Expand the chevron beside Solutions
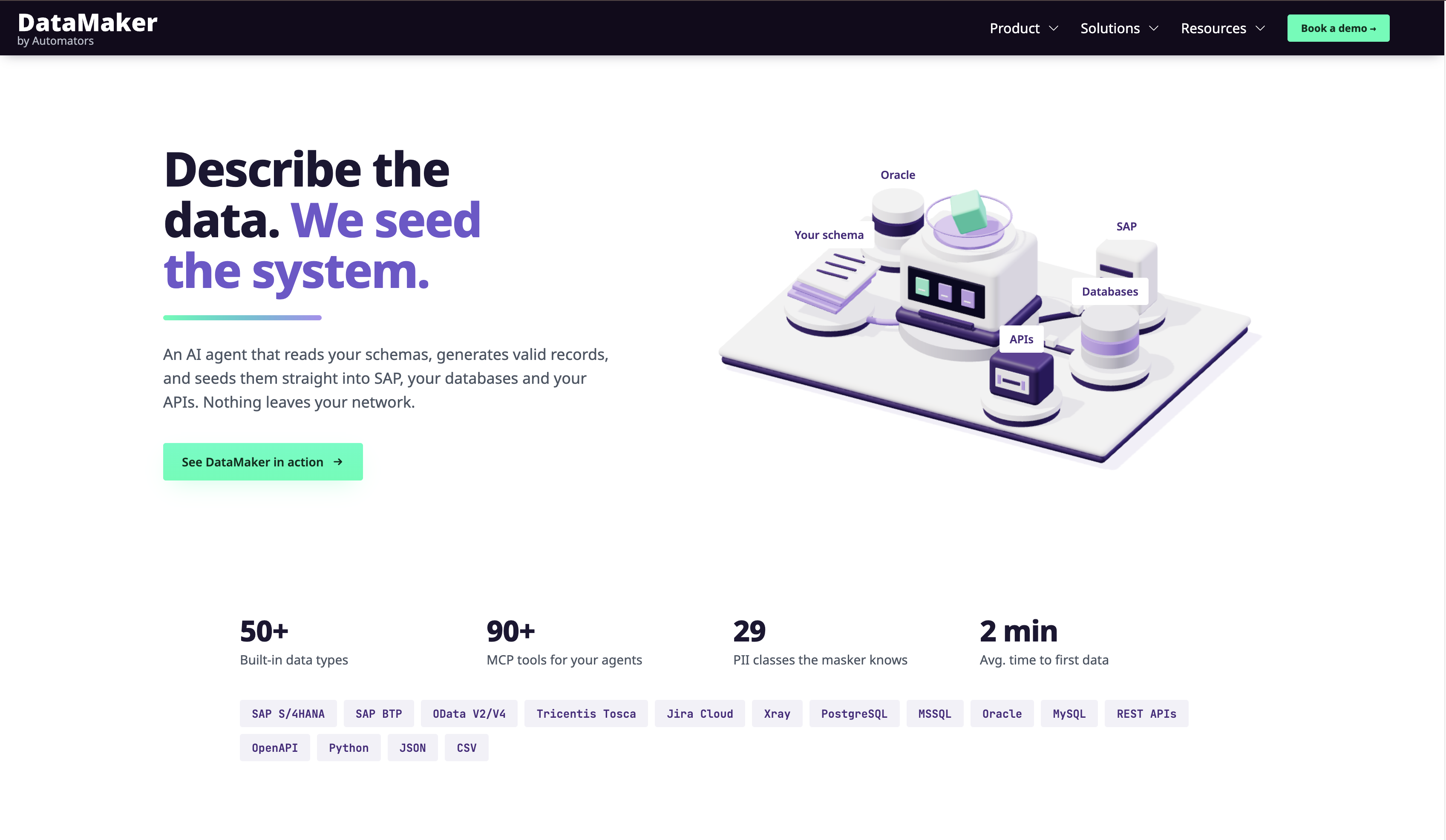The image size is (1446, 840). [1154, 28]
